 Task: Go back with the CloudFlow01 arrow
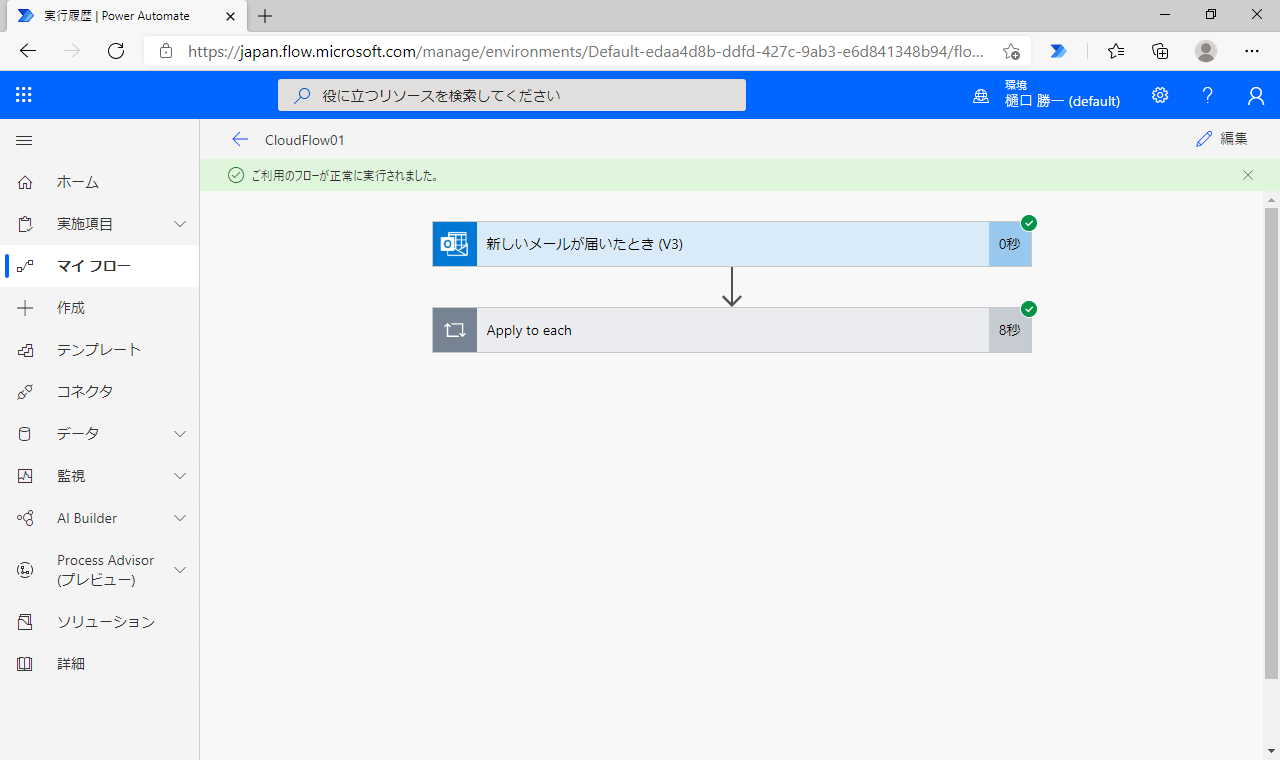point(239,140)
